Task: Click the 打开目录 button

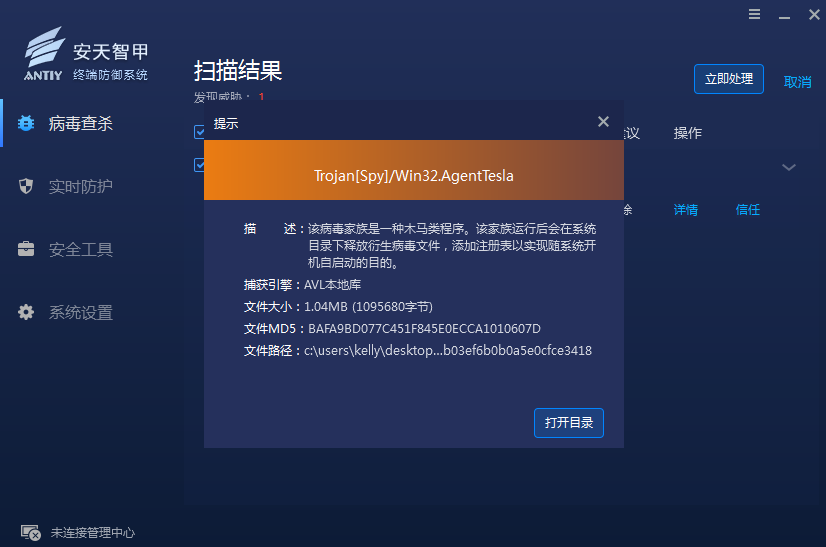Action: pos(568,423)
